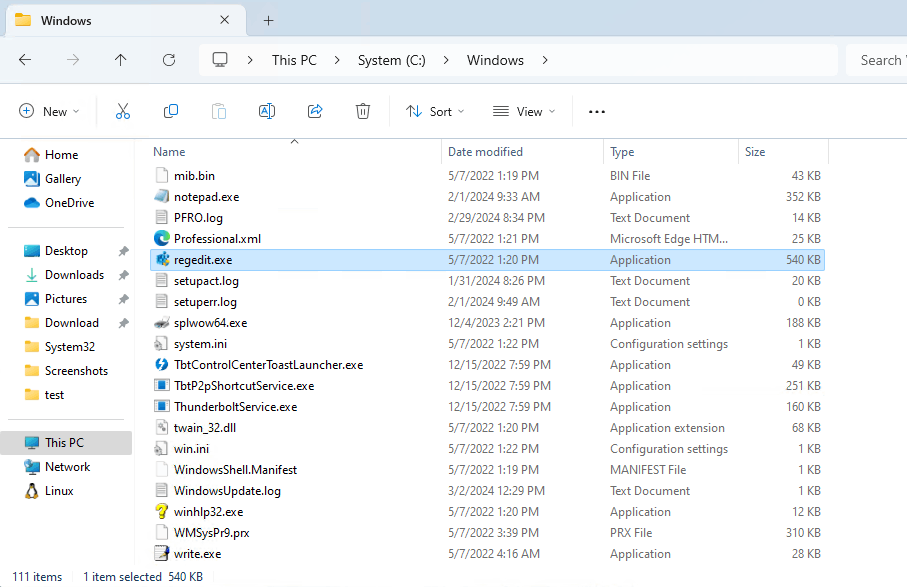Open Gallery in the sidebar
907x587 pixels.
click(52, 179)
